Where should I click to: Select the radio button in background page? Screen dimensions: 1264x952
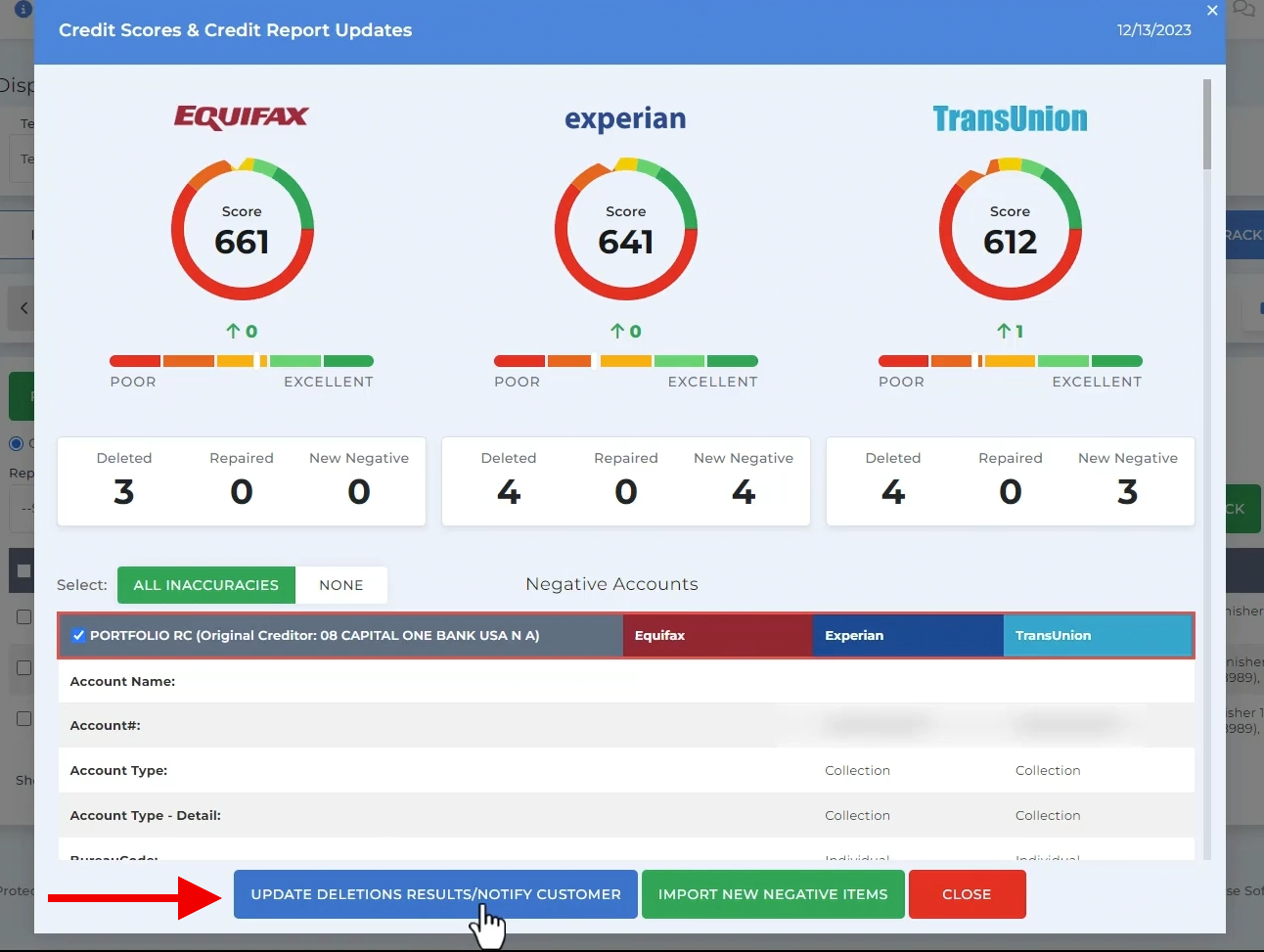click(16, 443)
